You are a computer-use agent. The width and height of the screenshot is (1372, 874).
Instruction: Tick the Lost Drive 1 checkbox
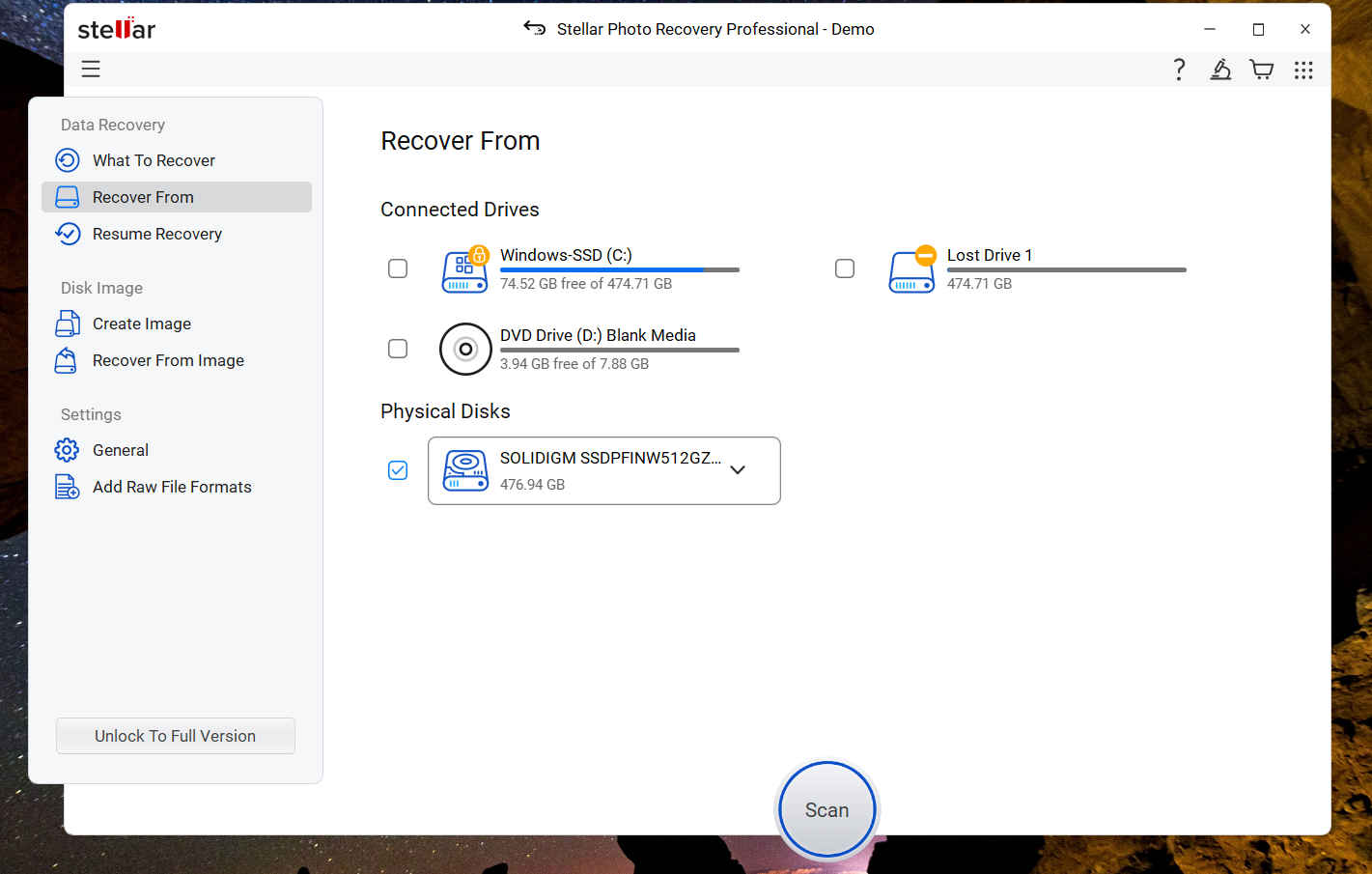pos(845,268)
